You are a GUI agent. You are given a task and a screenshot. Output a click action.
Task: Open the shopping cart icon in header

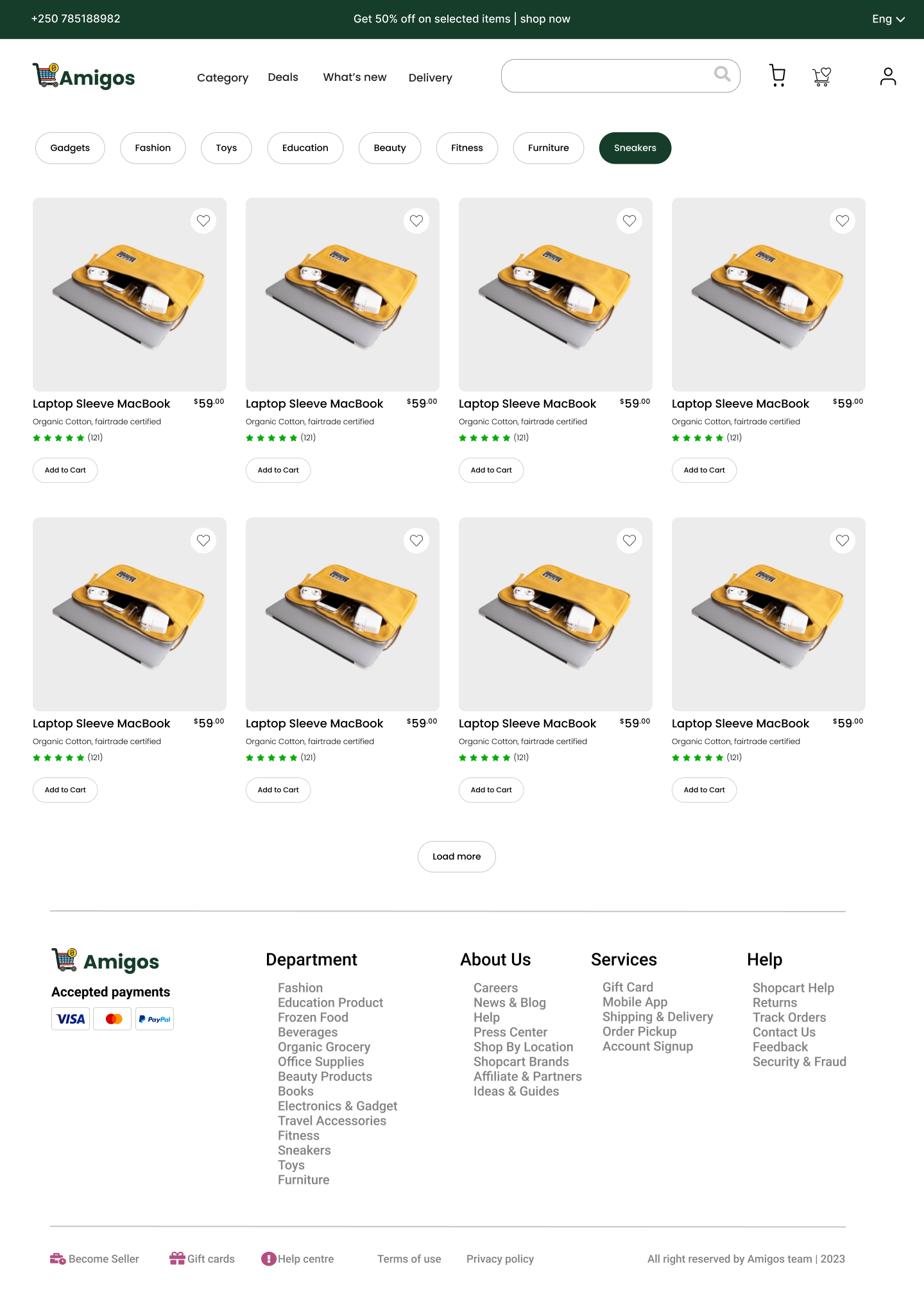tap(777, 76)
